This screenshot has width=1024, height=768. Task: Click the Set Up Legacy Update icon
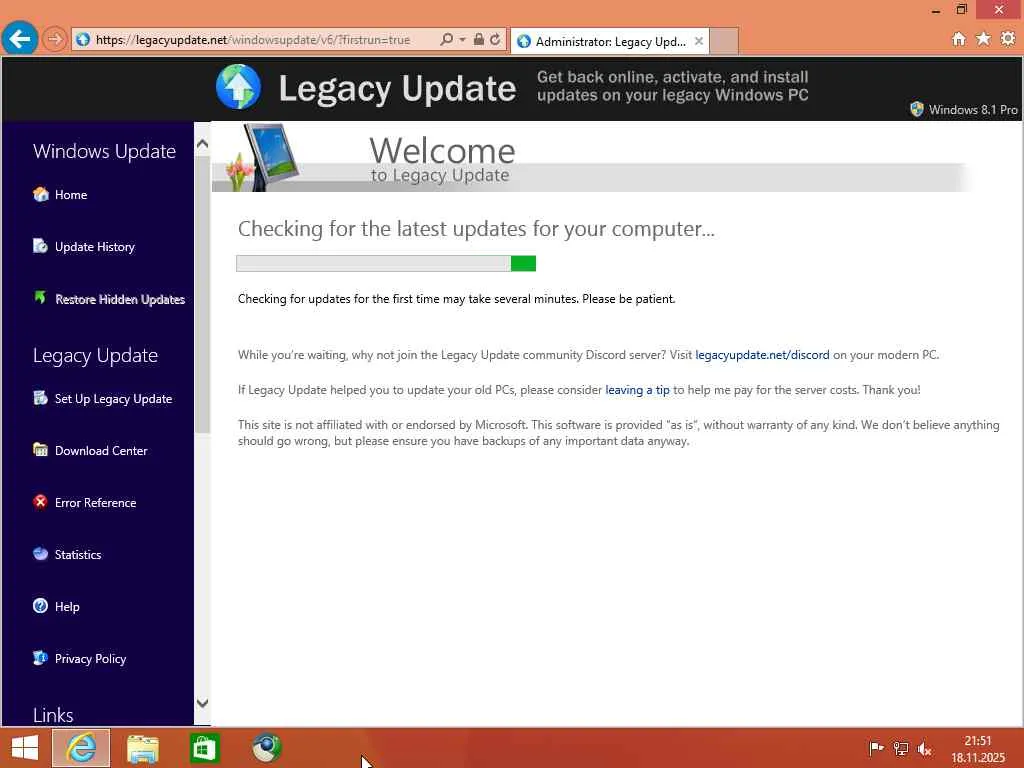40,398
